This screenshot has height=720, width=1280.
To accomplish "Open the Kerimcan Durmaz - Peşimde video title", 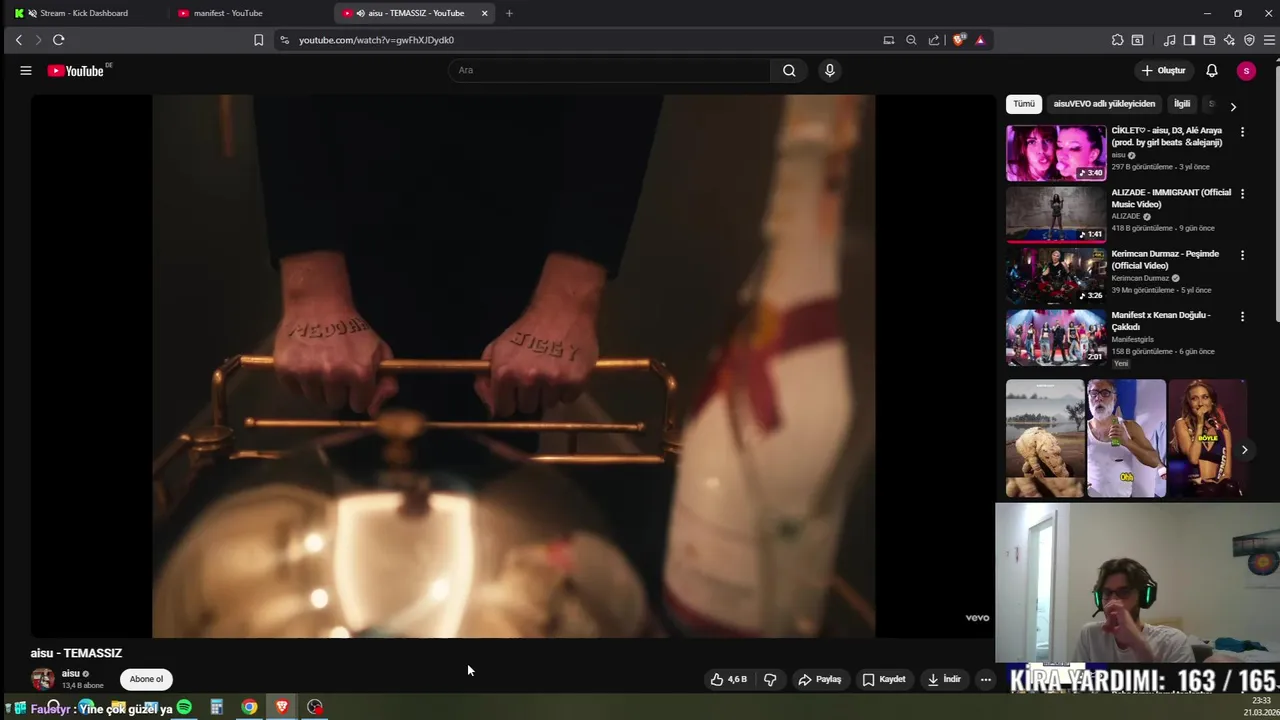I will coord(1165,260).
